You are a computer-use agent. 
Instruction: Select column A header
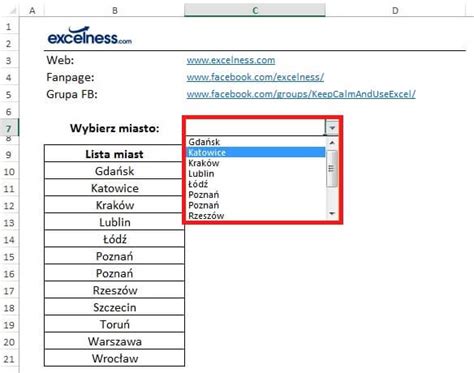[32, 10]
